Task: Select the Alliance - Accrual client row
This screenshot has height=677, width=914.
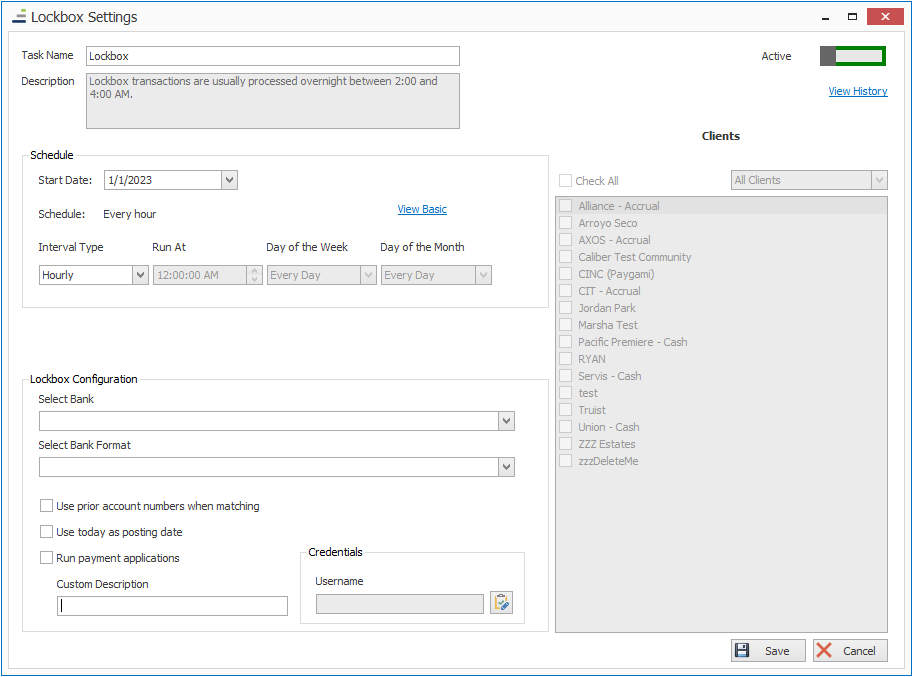Action: (619, 206)
